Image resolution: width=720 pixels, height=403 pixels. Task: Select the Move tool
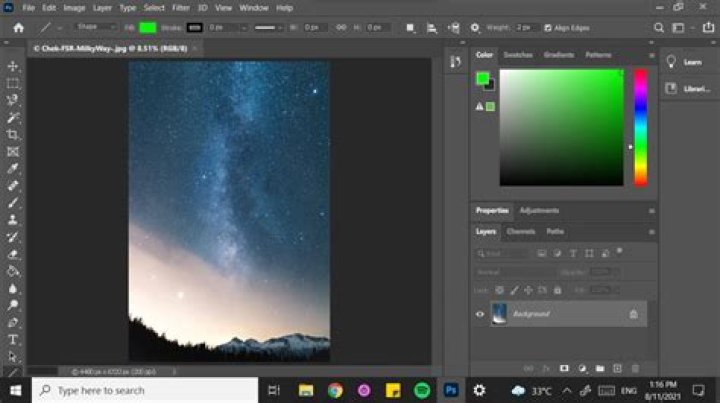click(x=13, y=66)
